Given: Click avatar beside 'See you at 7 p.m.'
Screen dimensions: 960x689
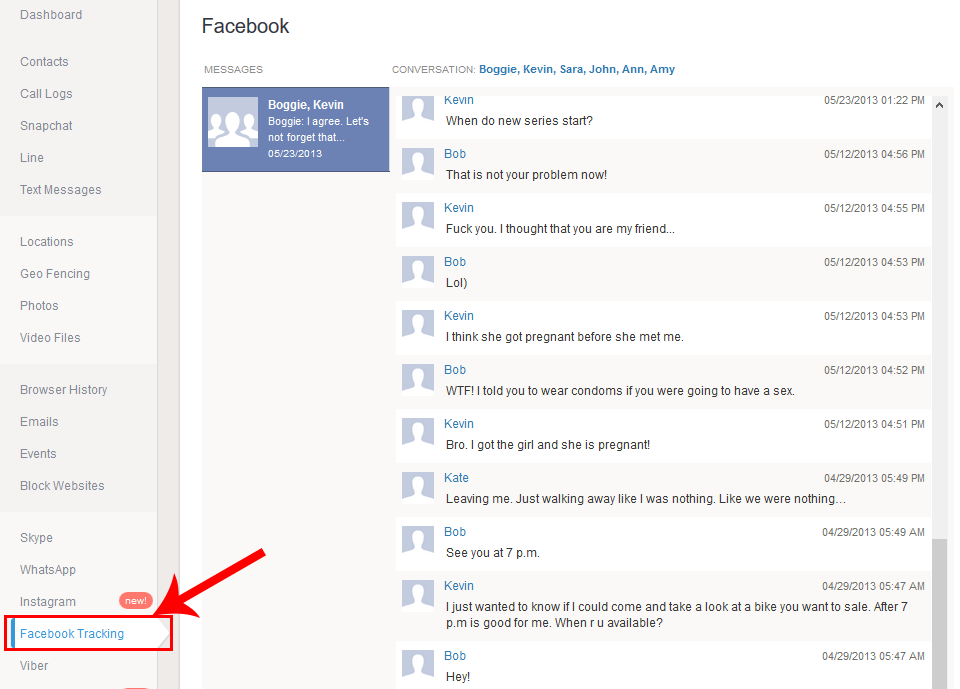Looking at the screenshot, I should [418, 541].
